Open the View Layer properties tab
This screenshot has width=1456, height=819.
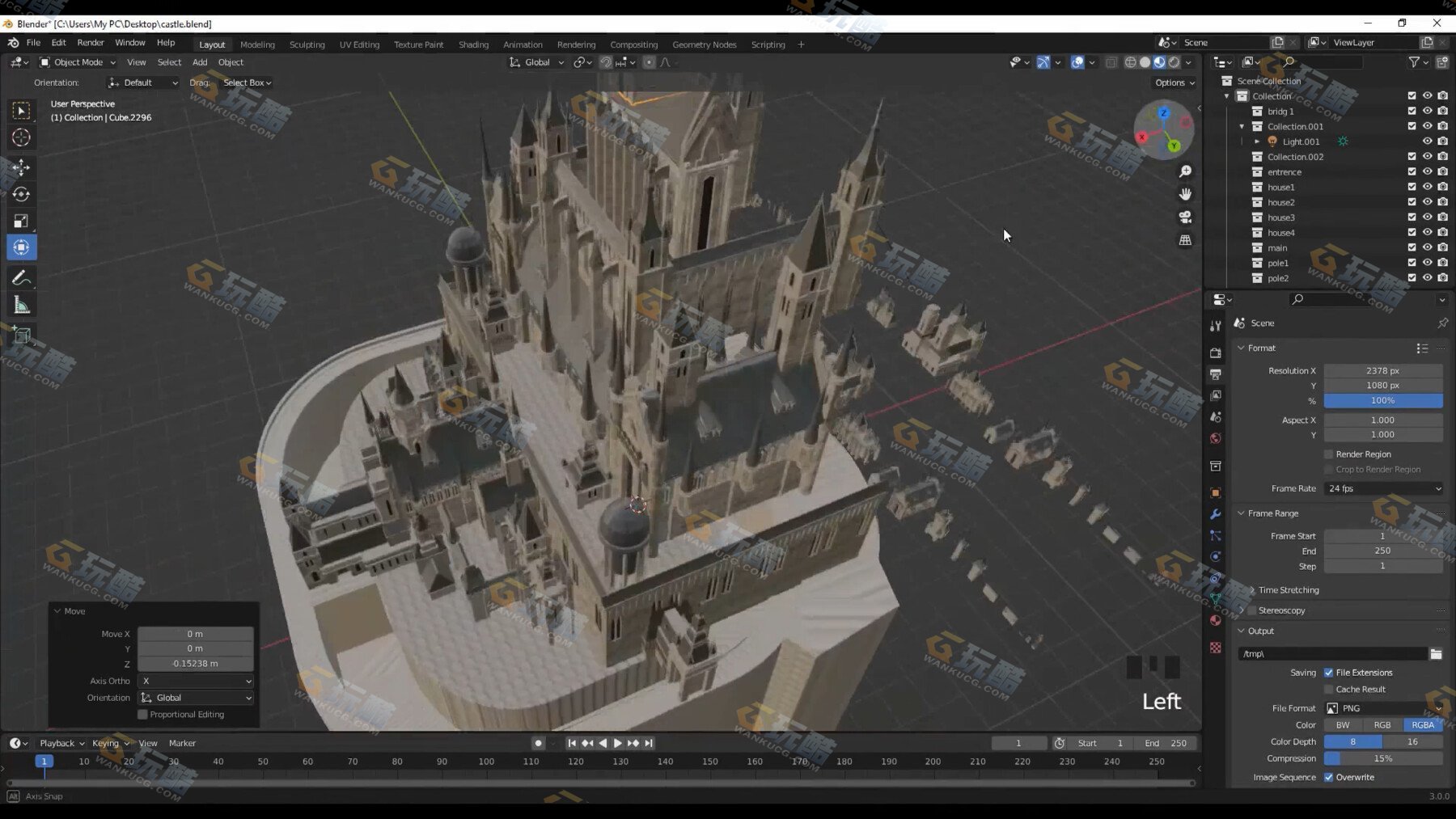(x=1215, y=395)
